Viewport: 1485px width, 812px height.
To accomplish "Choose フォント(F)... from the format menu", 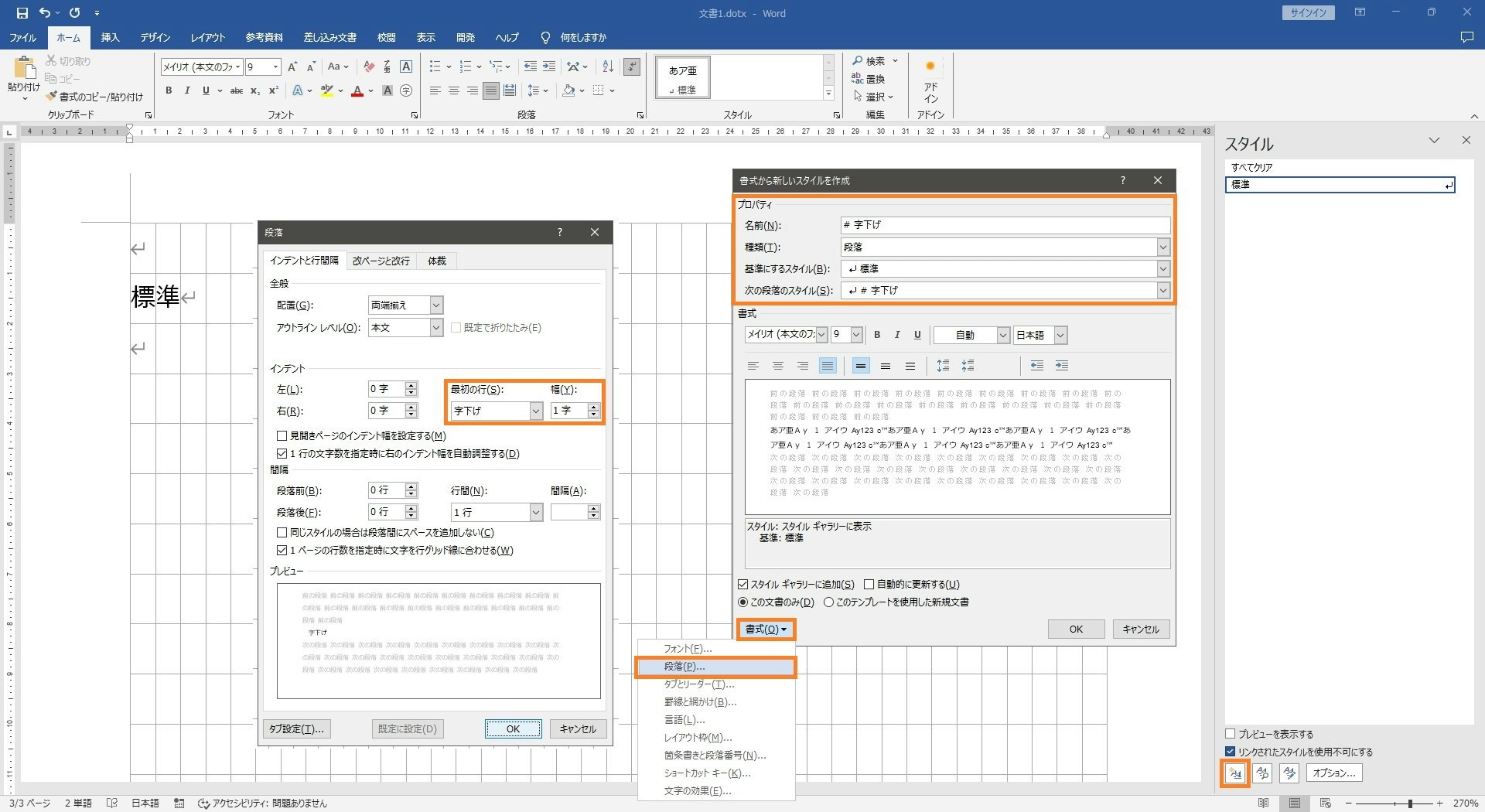I will 716,649.
